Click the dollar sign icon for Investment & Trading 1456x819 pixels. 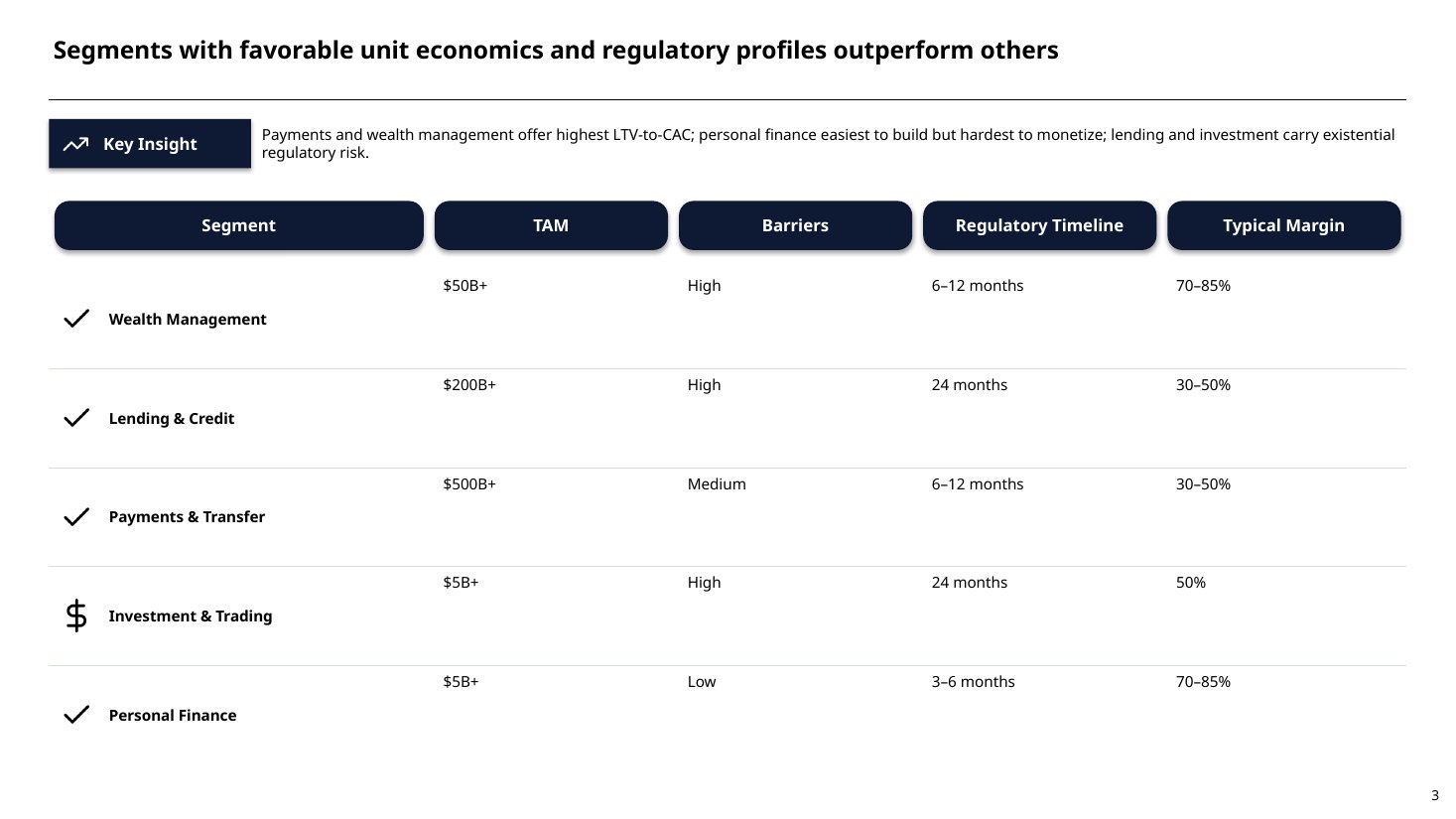pyautogui.click(x=76, y=615)
